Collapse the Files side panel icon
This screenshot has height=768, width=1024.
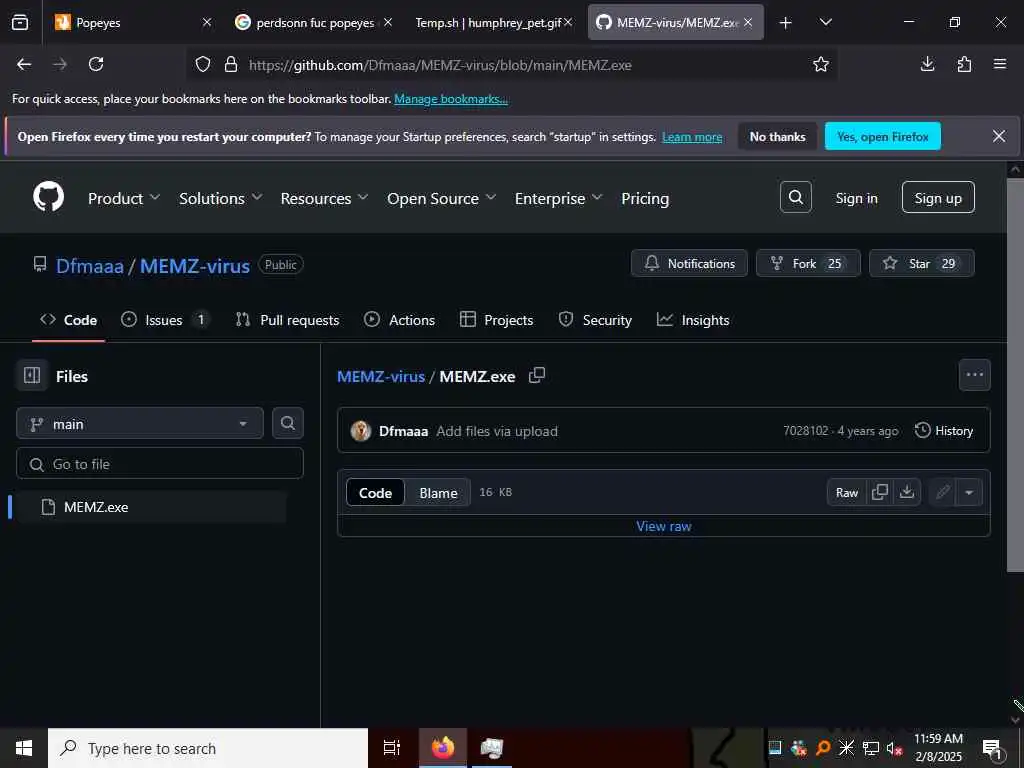(32, 376)
